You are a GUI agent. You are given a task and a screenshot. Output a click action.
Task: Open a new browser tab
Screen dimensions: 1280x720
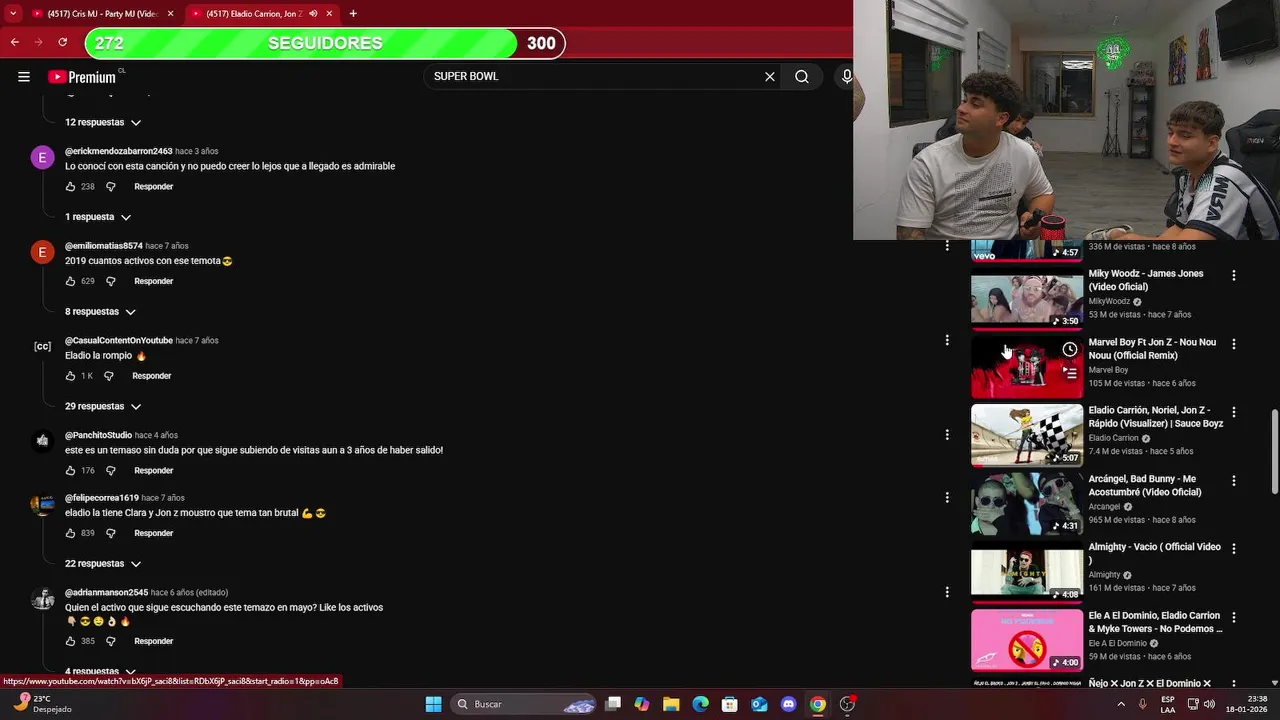click(353, 13)
